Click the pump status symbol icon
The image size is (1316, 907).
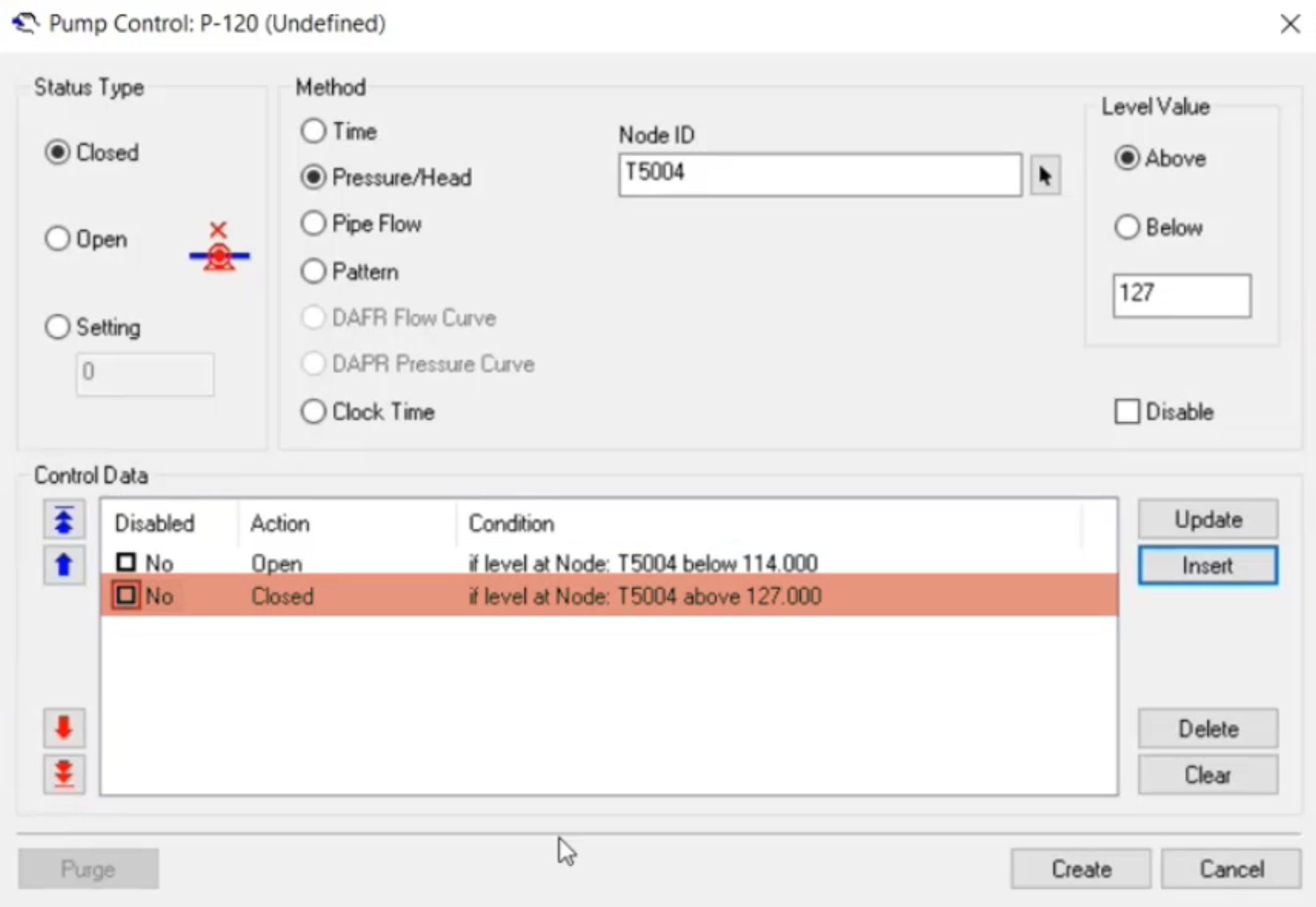pyautogui.click(x=219, y=248)
